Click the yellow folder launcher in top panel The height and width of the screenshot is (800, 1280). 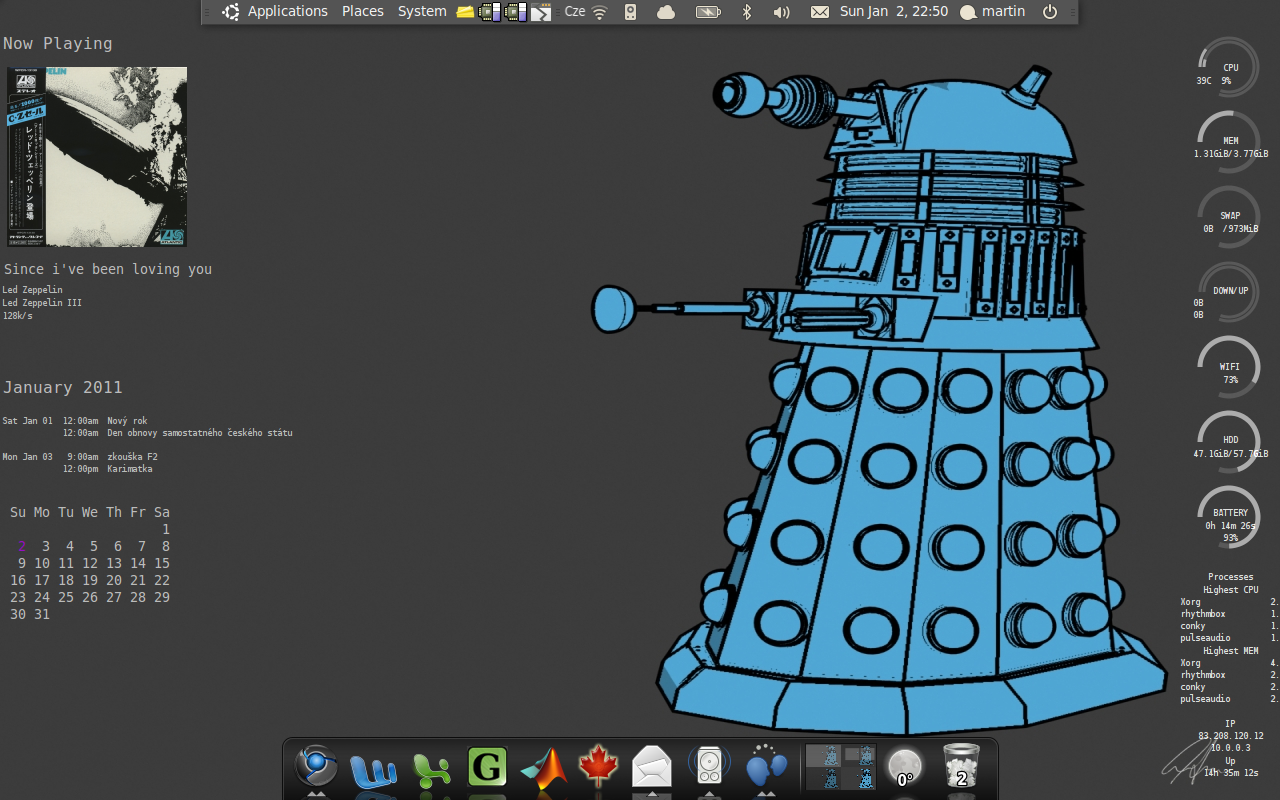click(x=465, y=12)
